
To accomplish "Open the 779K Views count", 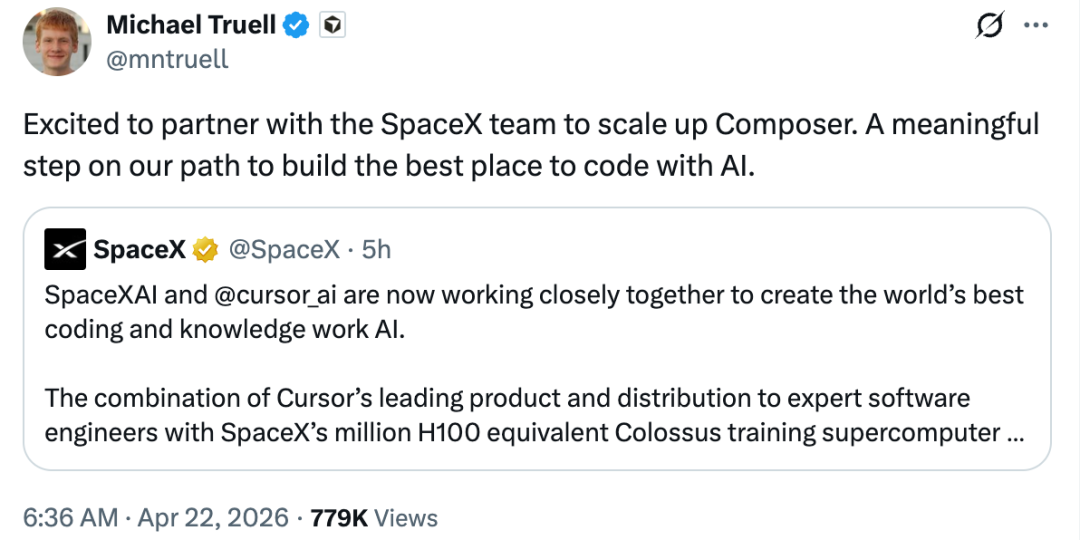I will coord(374,518).
